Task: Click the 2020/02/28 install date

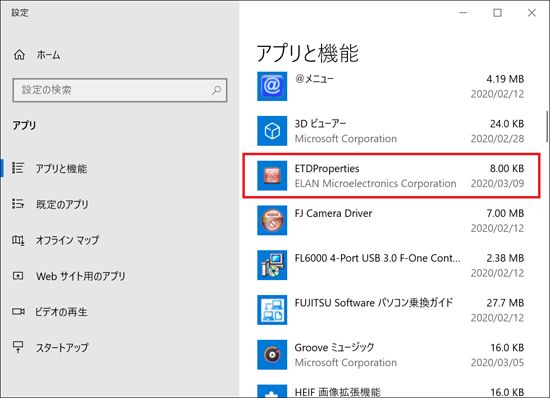Action: [x=497, y=139]
